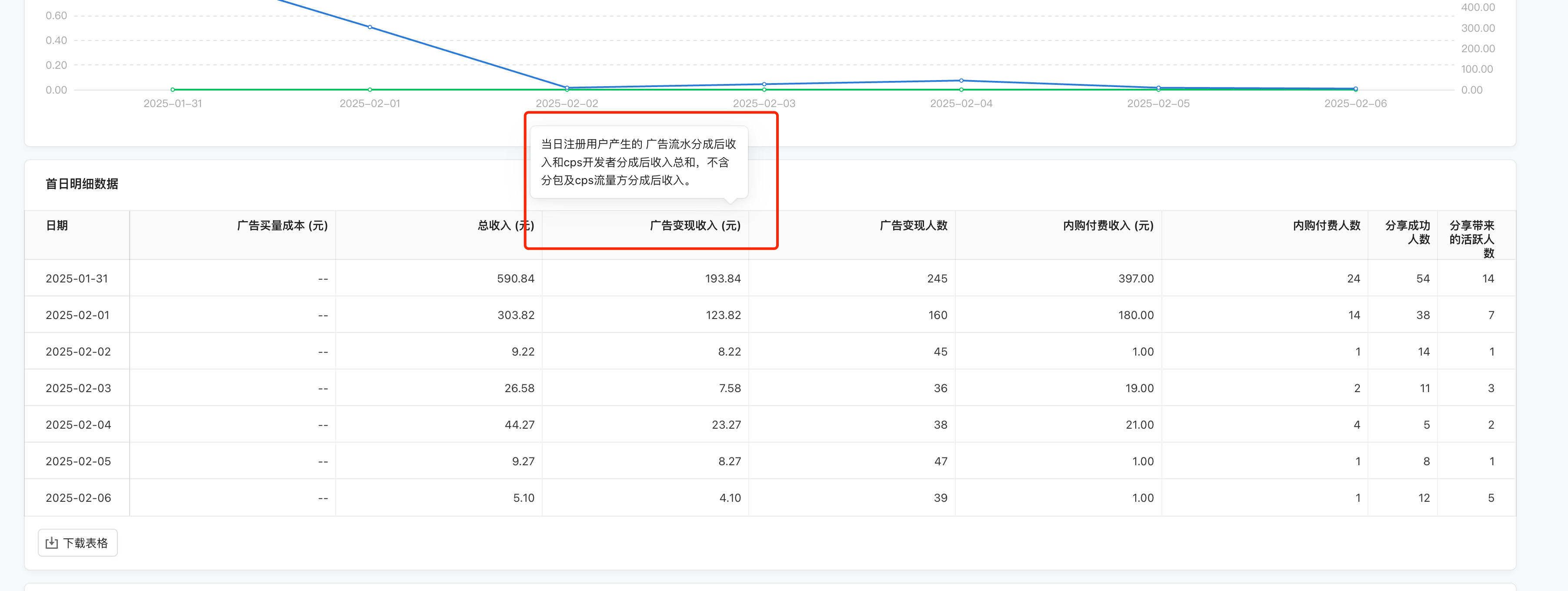The height and width of the screenshot is (591, 1568).
Task: Click chart x-axis label 2025-01-31
Action: coord(173,104)
